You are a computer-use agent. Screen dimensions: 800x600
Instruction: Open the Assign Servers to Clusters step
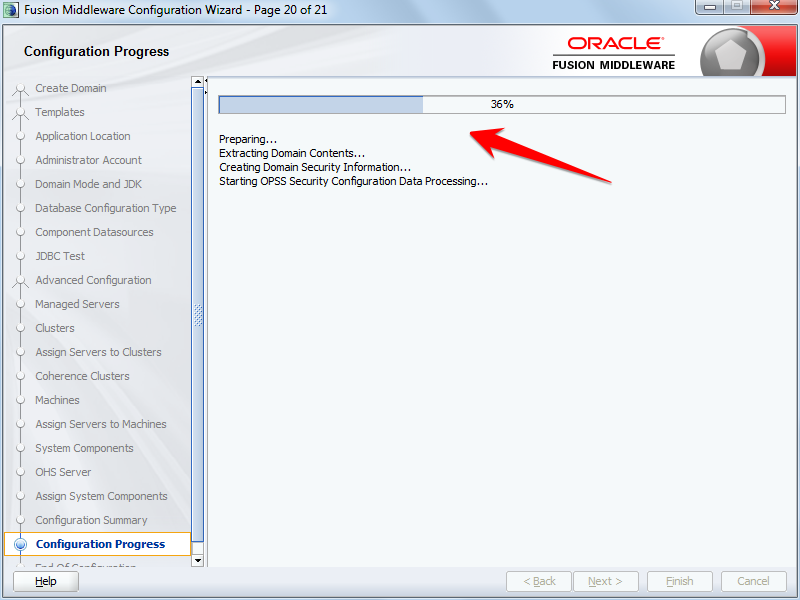[x=19, y=352]
